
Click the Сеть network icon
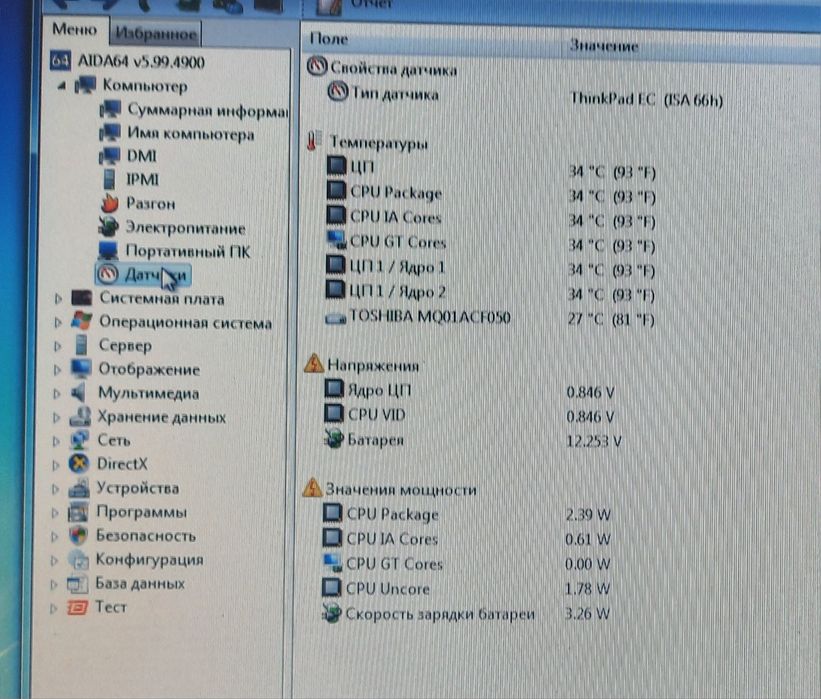[x=79, y=439]
